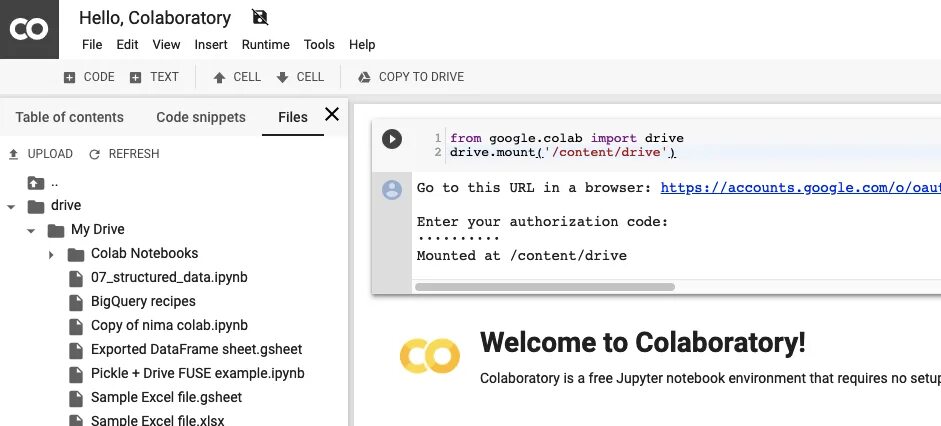The height and width of the screenshot is (426, 941).
Task: Click the yellow CO welcome logo
Action: tap(430, 356)
